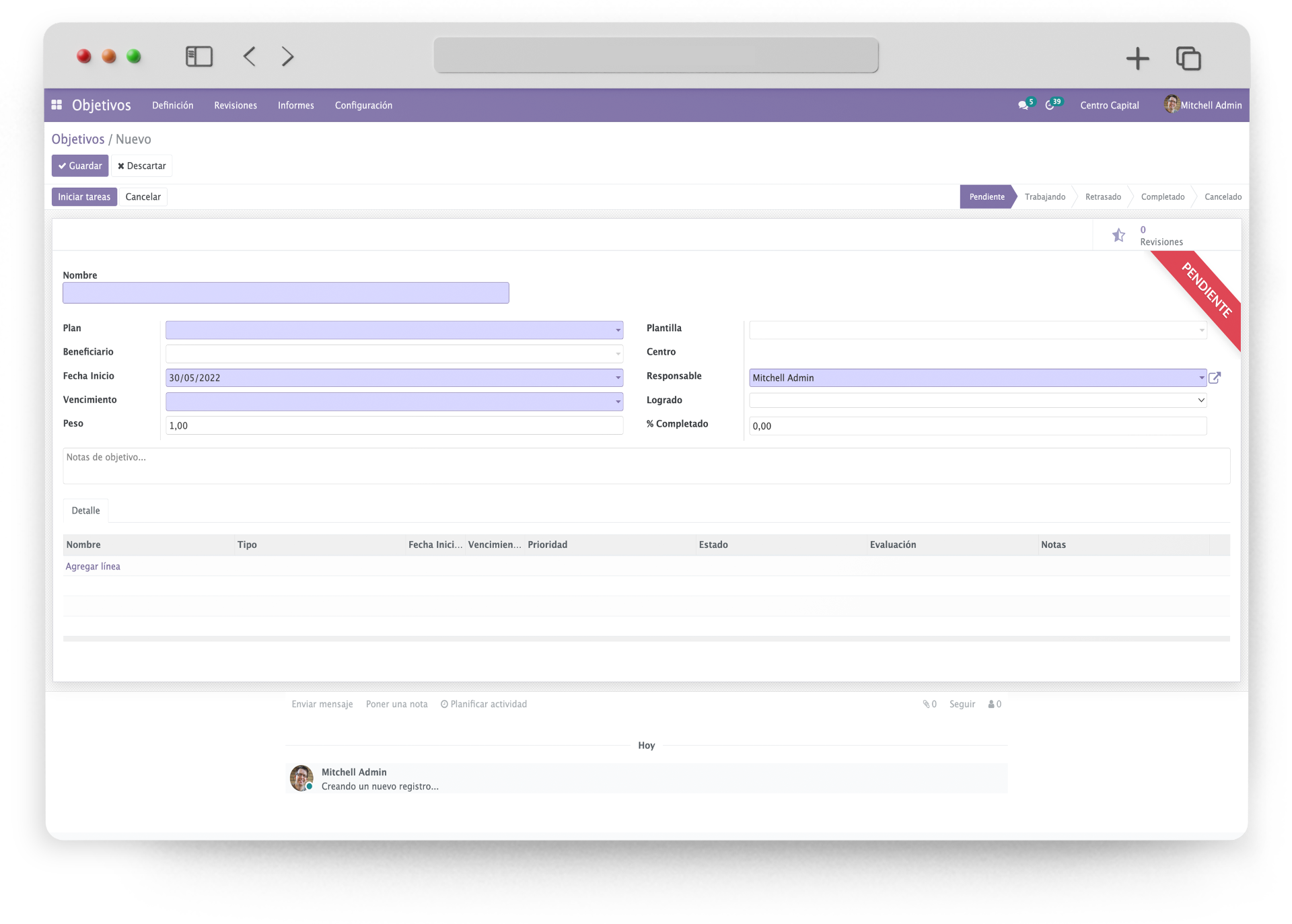
Task: Go back with browser arrow
Action: click(x=250, y=57)
